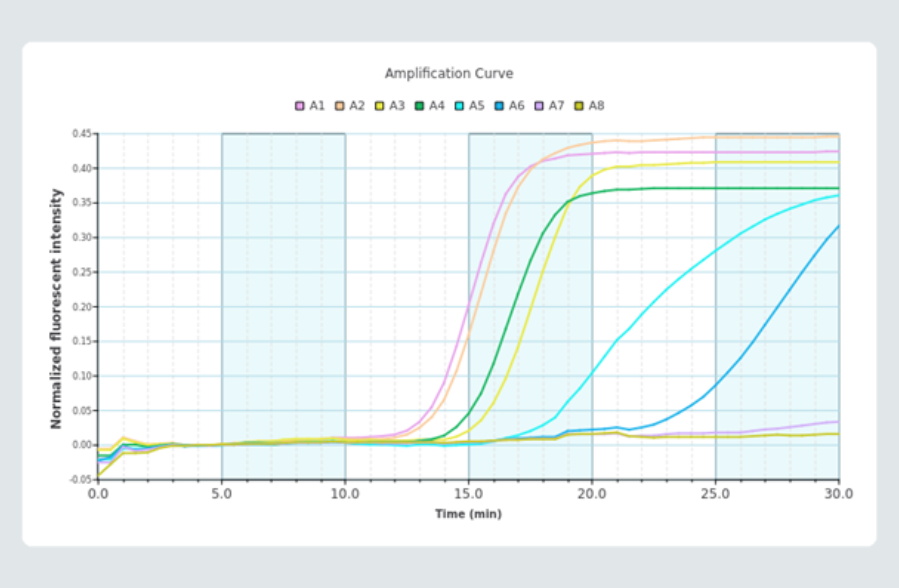Image resolution: width=899 pixels, height=588 pixels.
Task: Toggle the A6 series legend label
Action: pyautogui.click(x=517, y=106)
